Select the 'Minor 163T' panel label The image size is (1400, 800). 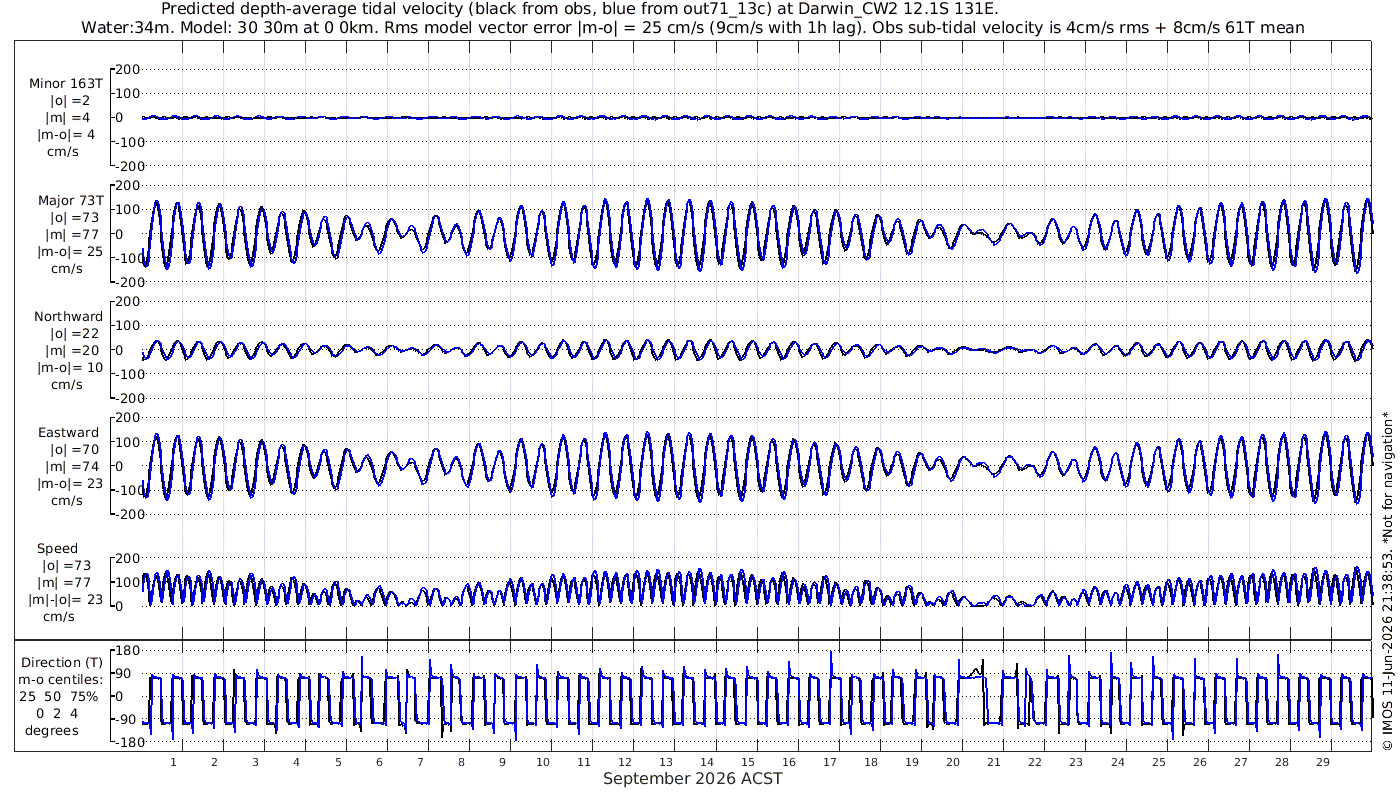coord(66,84)
